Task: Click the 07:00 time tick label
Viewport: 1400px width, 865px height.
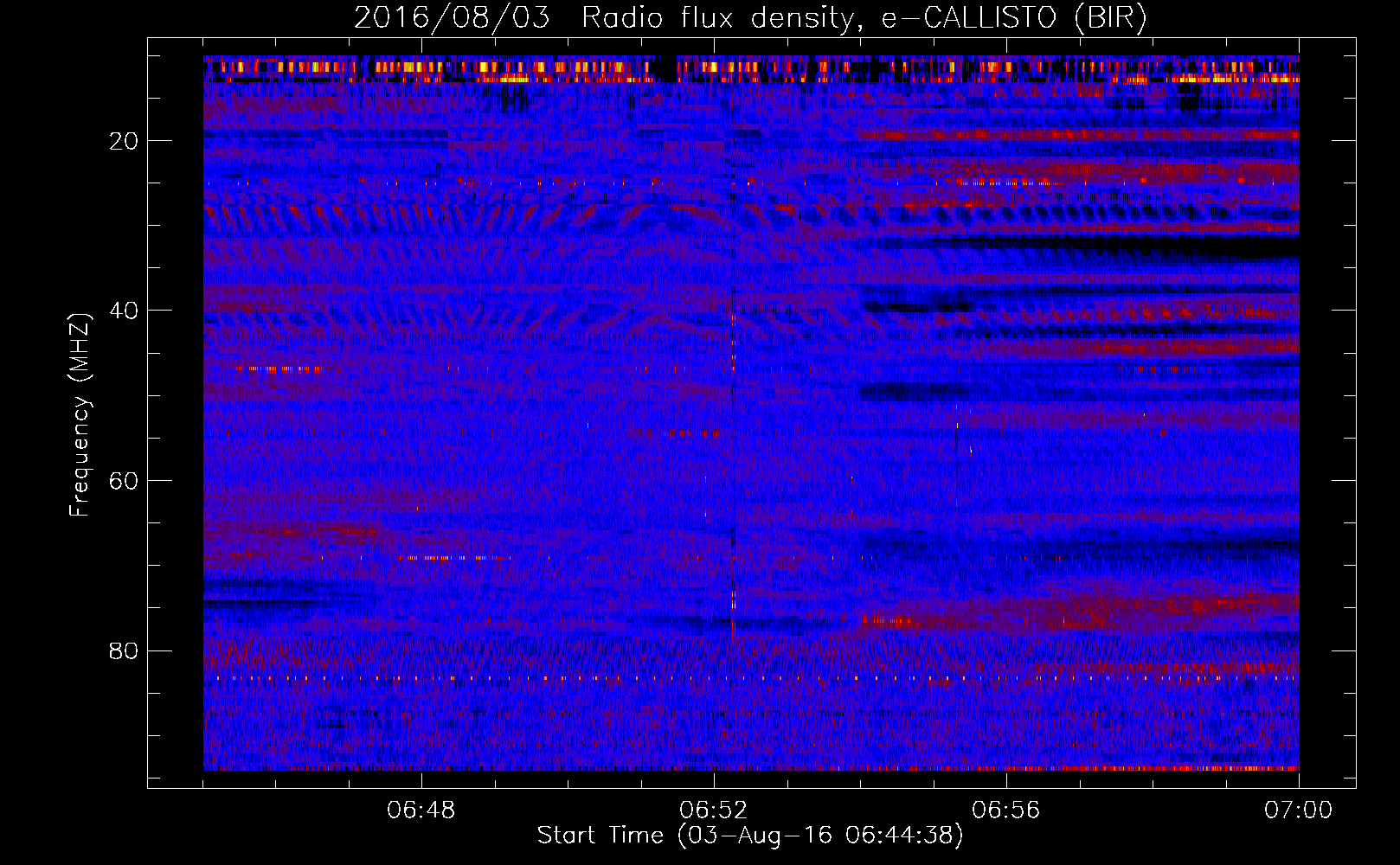Action: [1299, 811]
